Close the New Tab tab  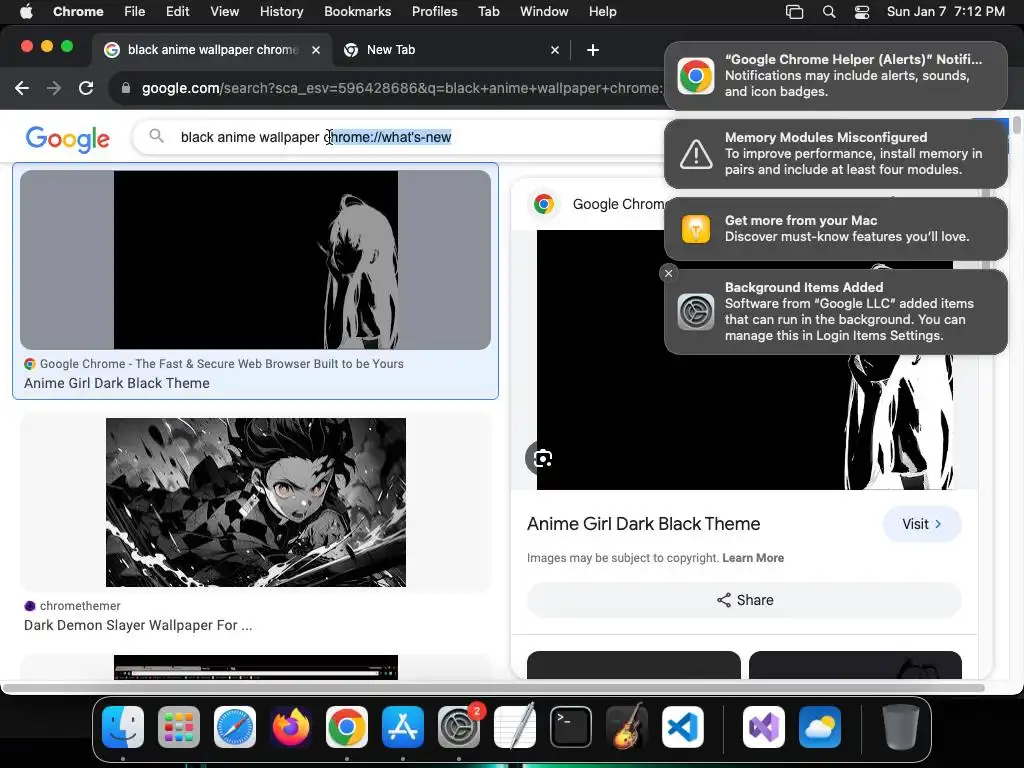(x=555, y=50)
